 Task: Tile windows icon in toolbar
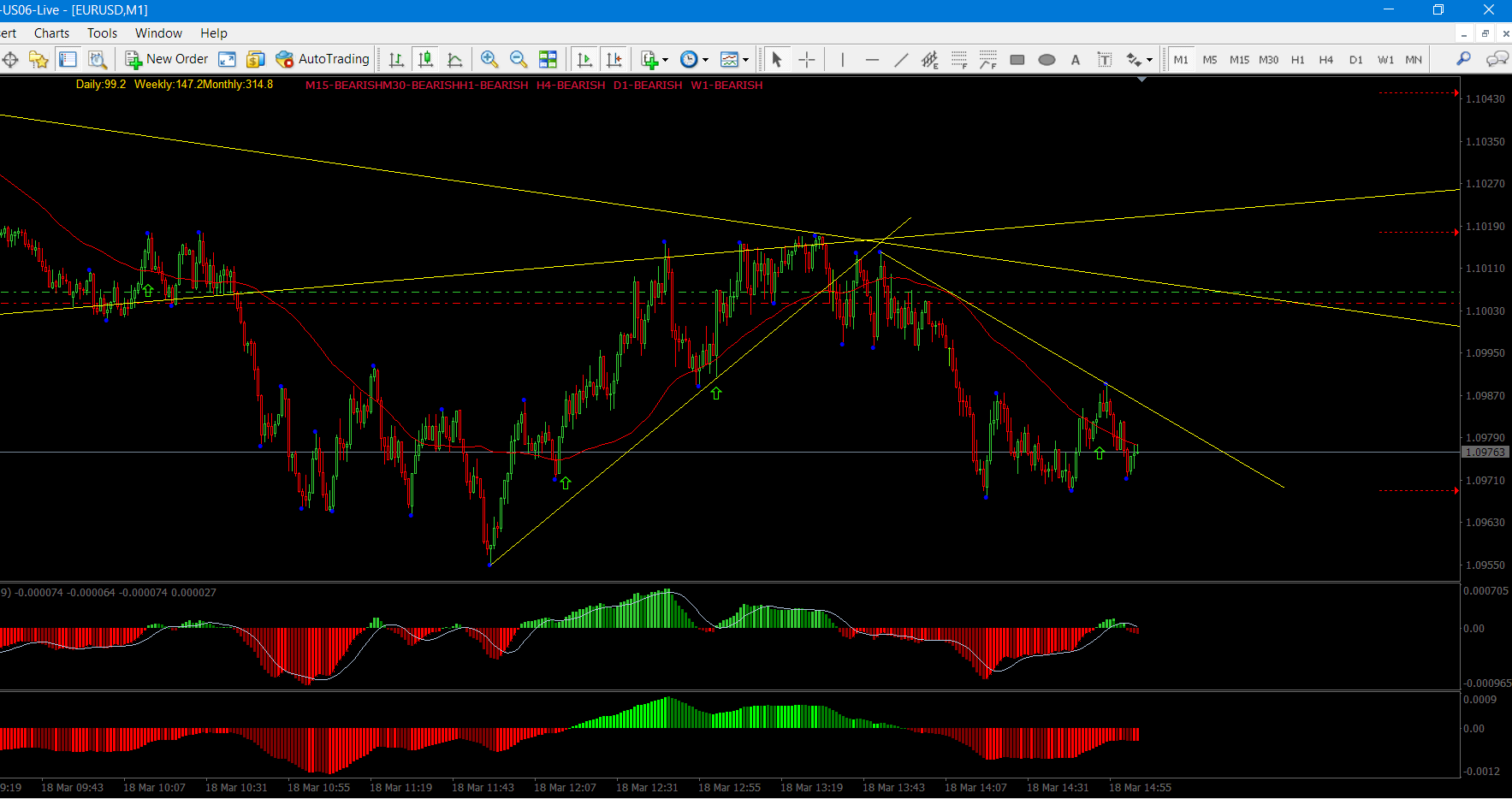548,59
